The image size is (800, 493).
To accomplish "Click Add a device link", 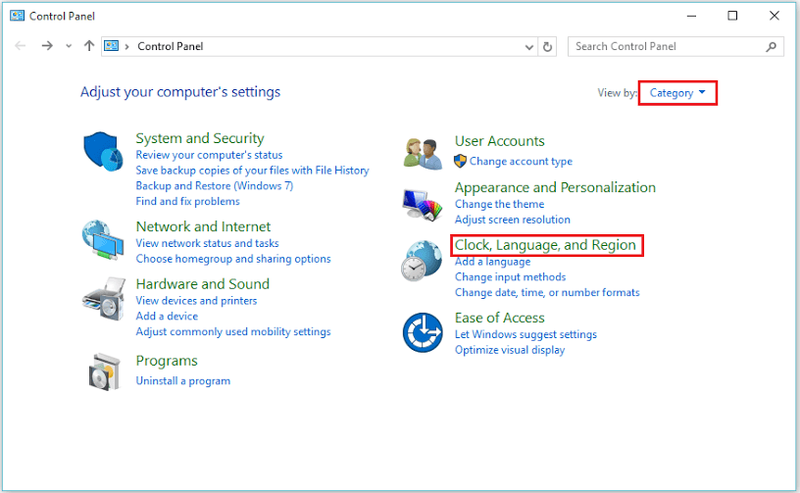I will pos(167,316).
